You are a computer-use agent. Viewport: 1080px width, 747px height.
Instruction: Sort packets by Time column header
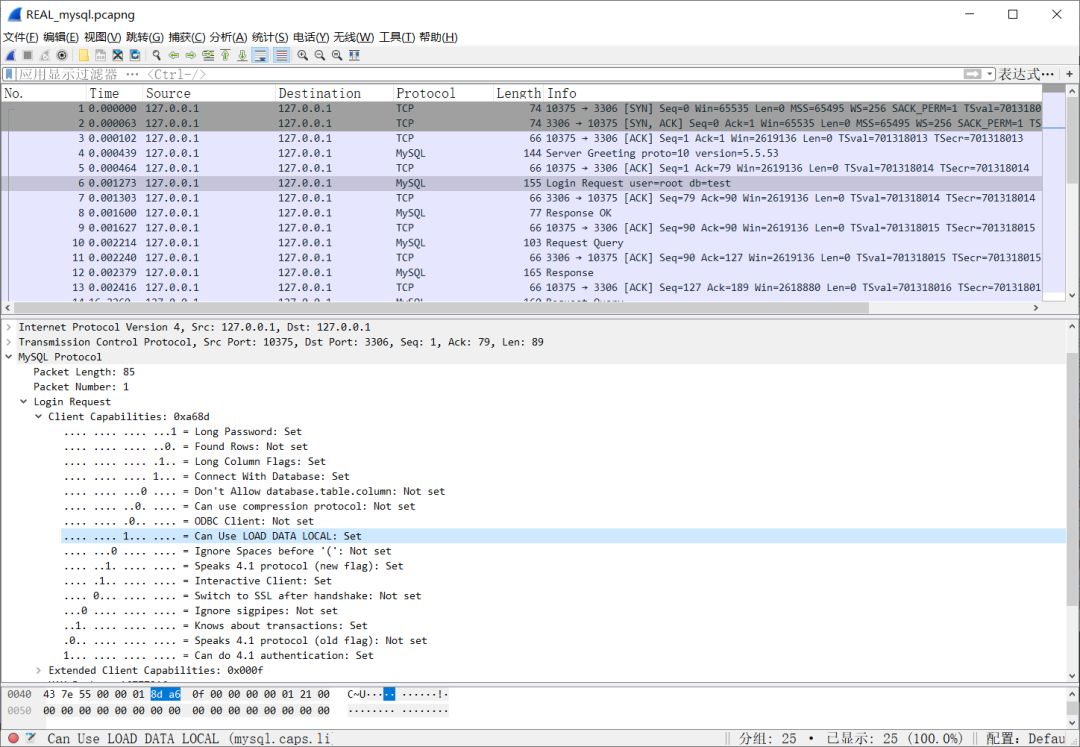click(x=114, y=93)
